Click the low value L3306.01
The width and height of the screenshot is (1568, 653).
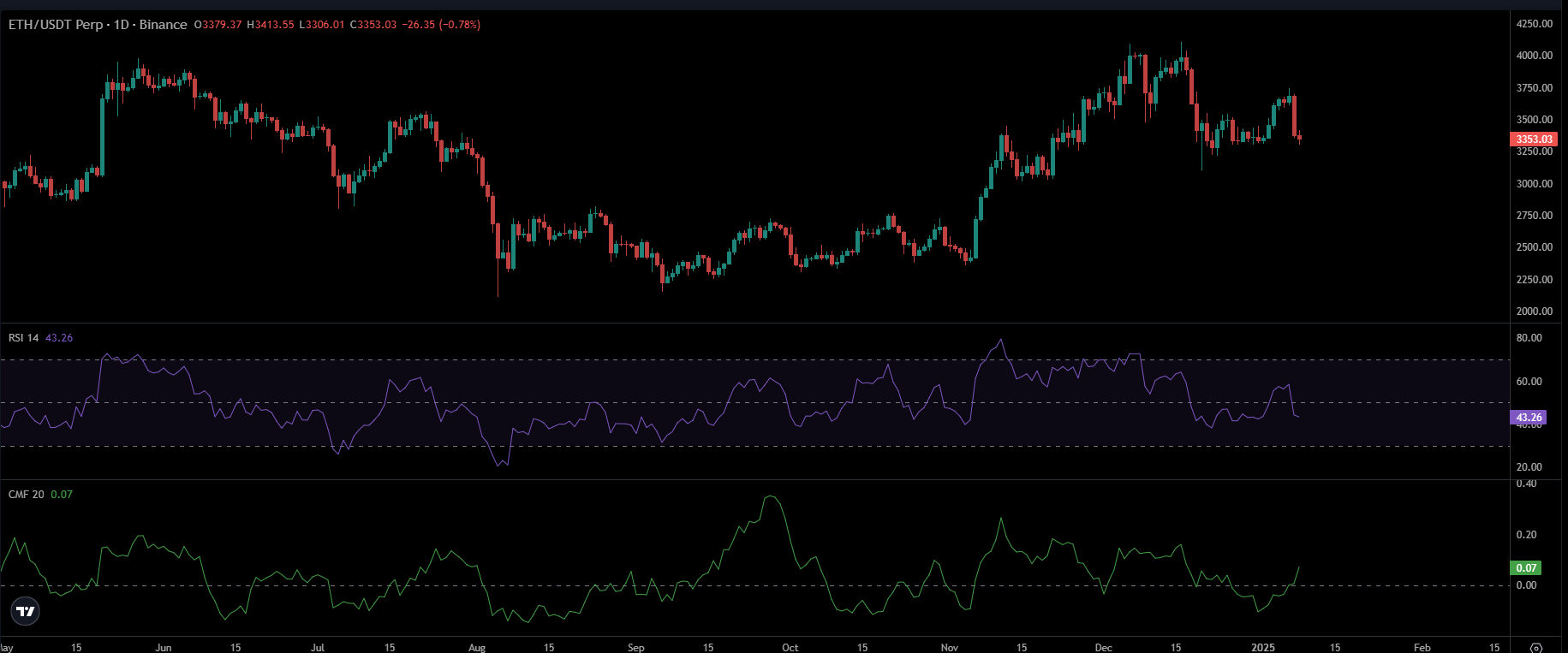pyautogui.click(x=322, y=25)
